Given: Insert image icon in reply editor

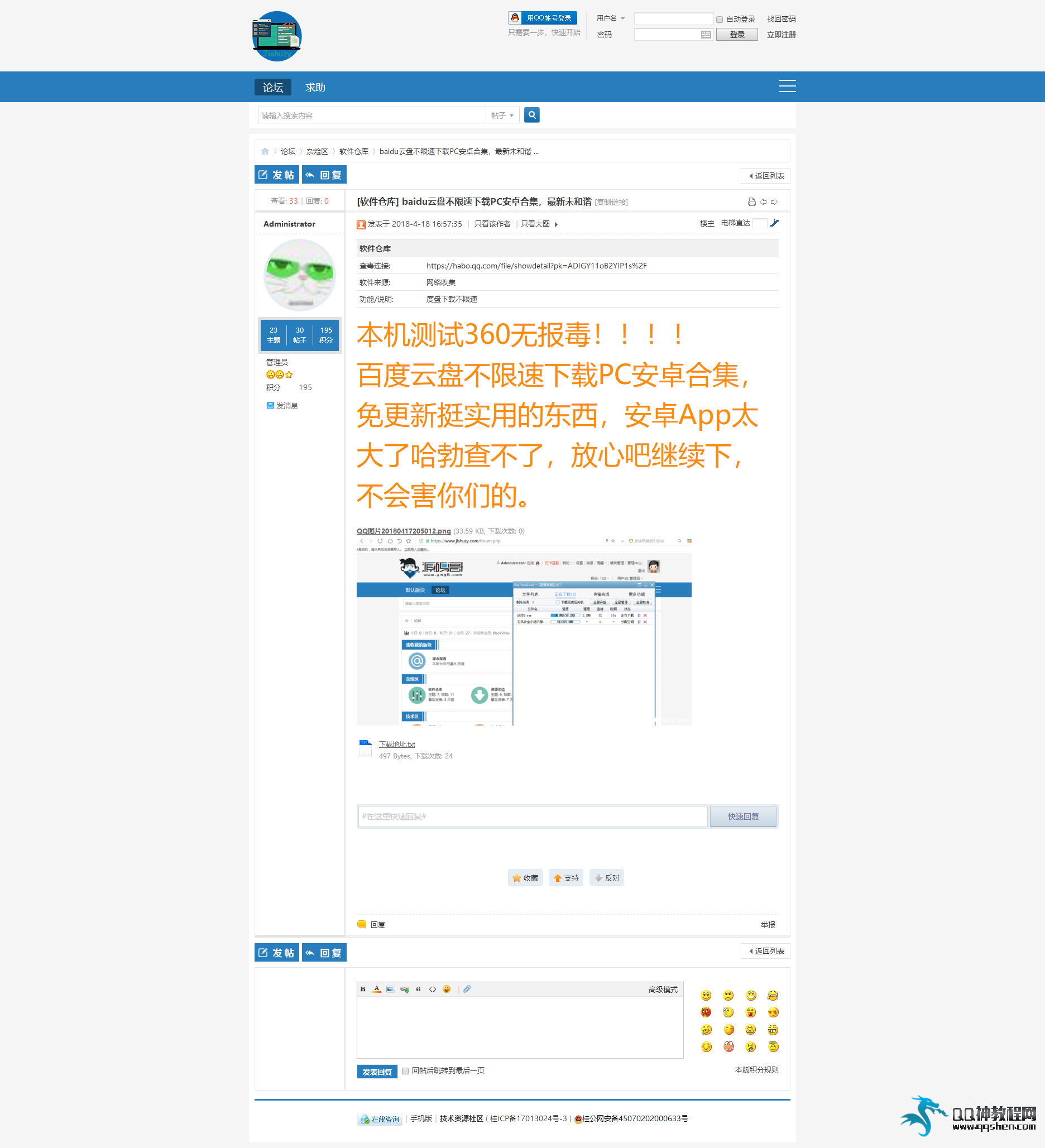Looking at the screenshot, I should [x=391, y=989].
